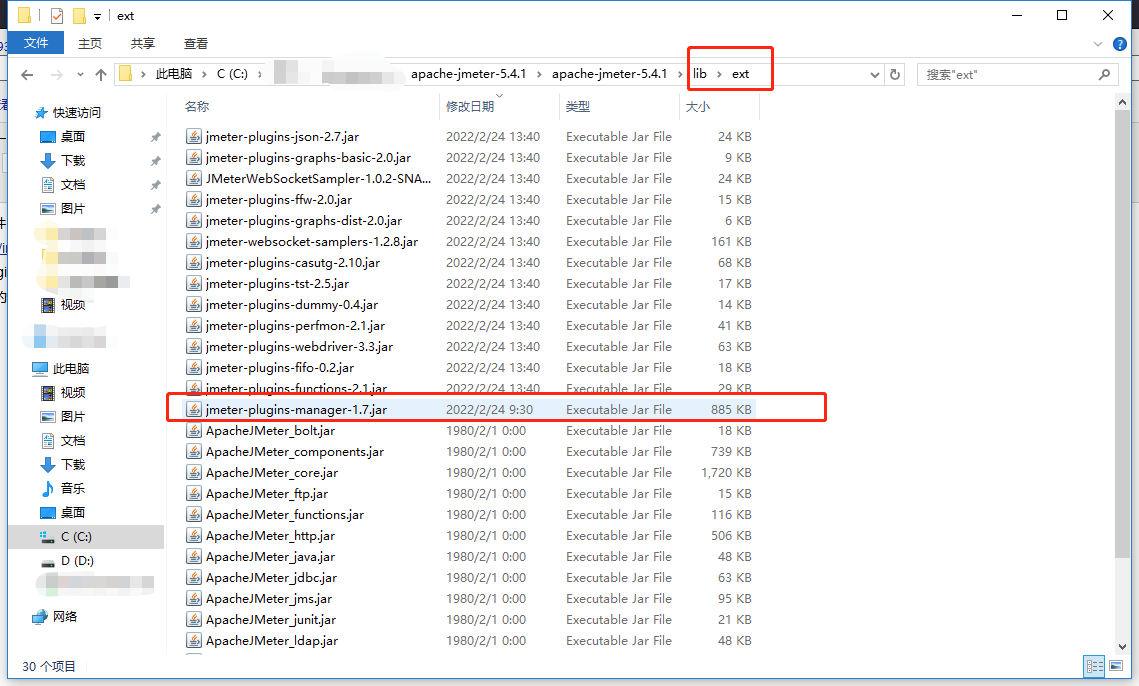Select file ApacheJMeter_ldap.jar
The height and width of the screenshot is (686, 1139).
[x=272, y=641]
